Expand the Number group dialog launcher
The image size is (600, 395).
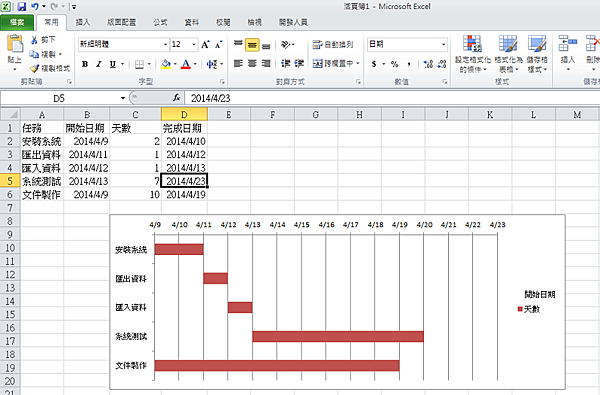pos(445,81)
